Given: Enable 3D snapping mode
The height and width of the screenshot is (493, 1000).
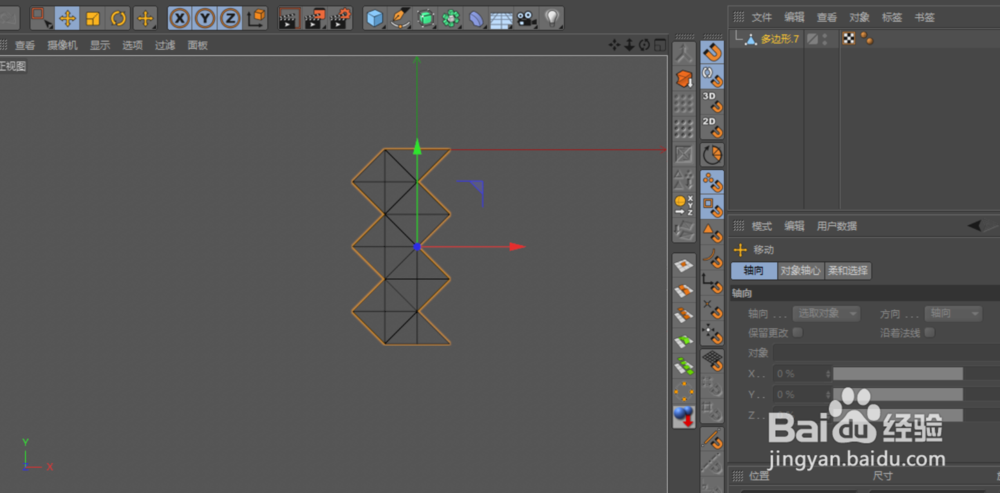Looking at the screenshot, I should point(712,102).
